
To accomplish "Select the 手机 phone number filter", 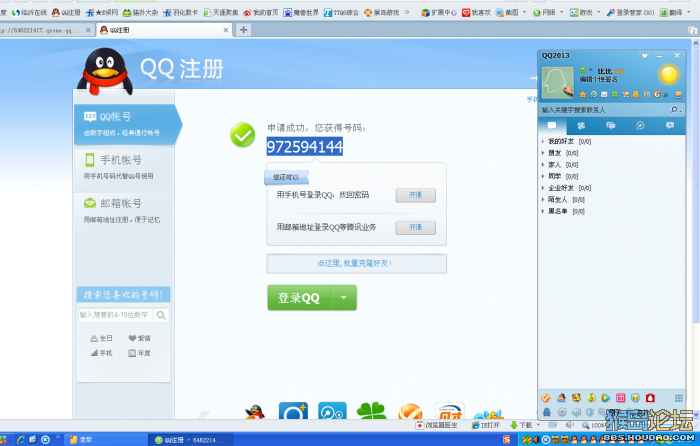I will 101,353.
